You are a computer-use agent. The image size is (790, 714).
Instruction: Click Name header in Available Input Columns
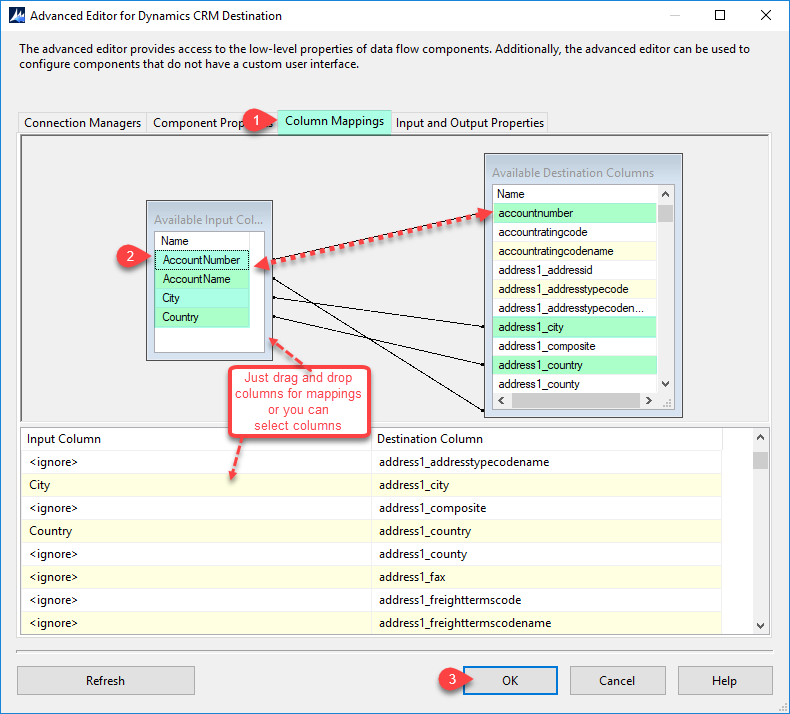(202, 241)
